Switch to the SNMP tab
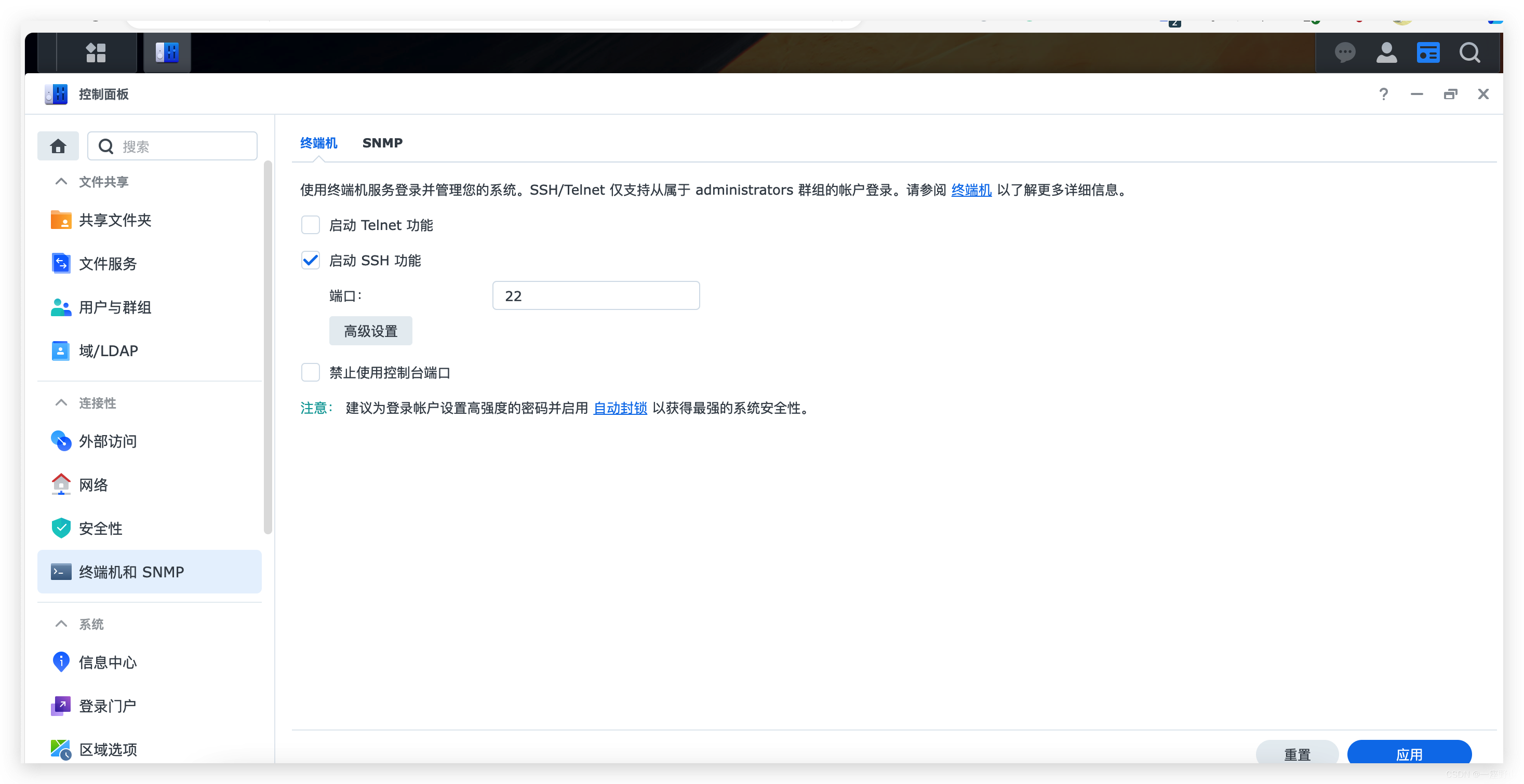 382,143
